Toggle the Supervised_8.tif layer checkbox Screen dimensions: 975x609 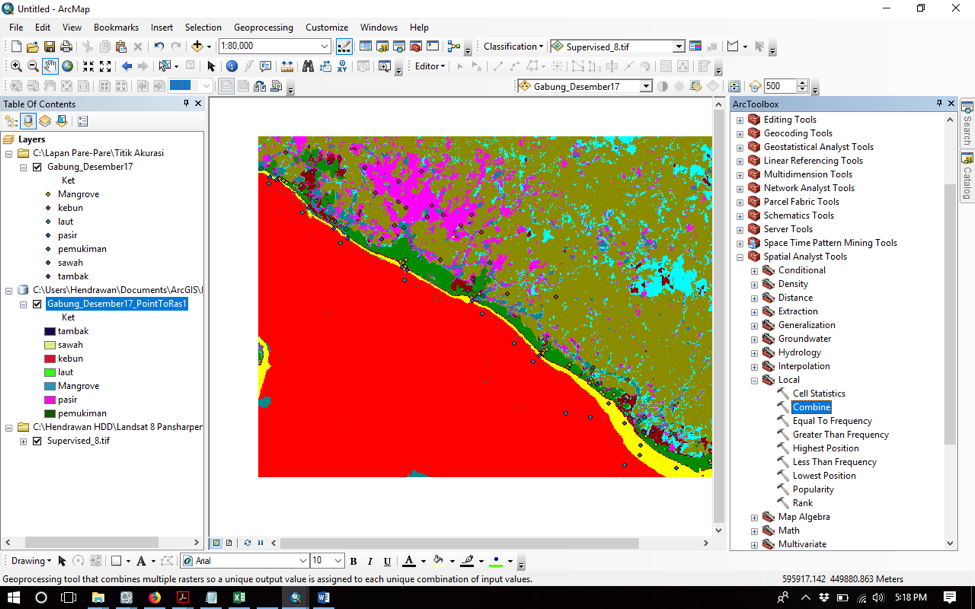pos(37,441)
